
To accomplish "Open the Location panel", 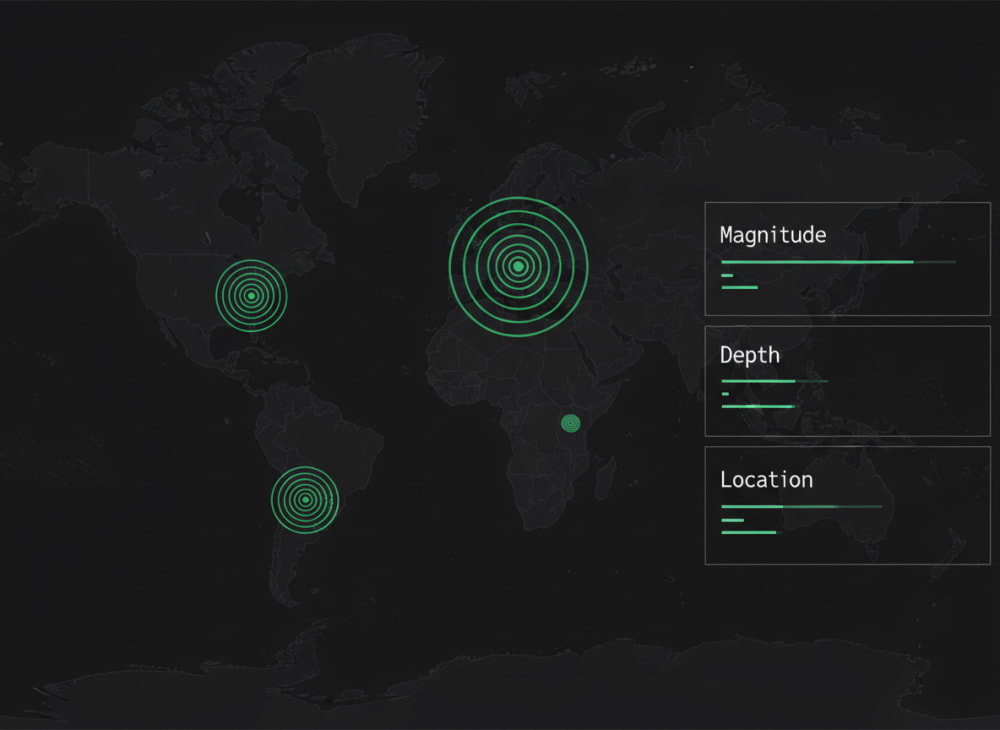I will point(766,479).
